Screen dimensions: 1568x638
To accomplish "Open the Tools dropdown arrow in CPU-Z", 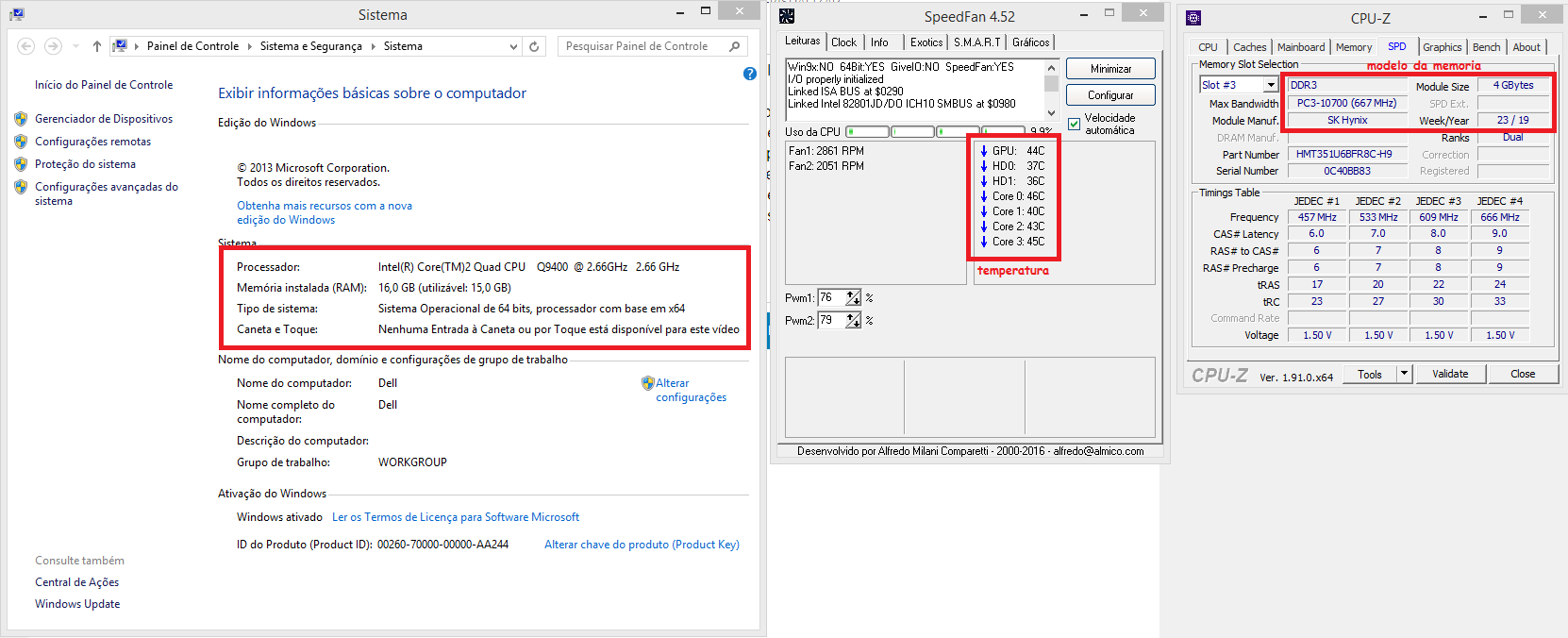I will [1404, 374].
